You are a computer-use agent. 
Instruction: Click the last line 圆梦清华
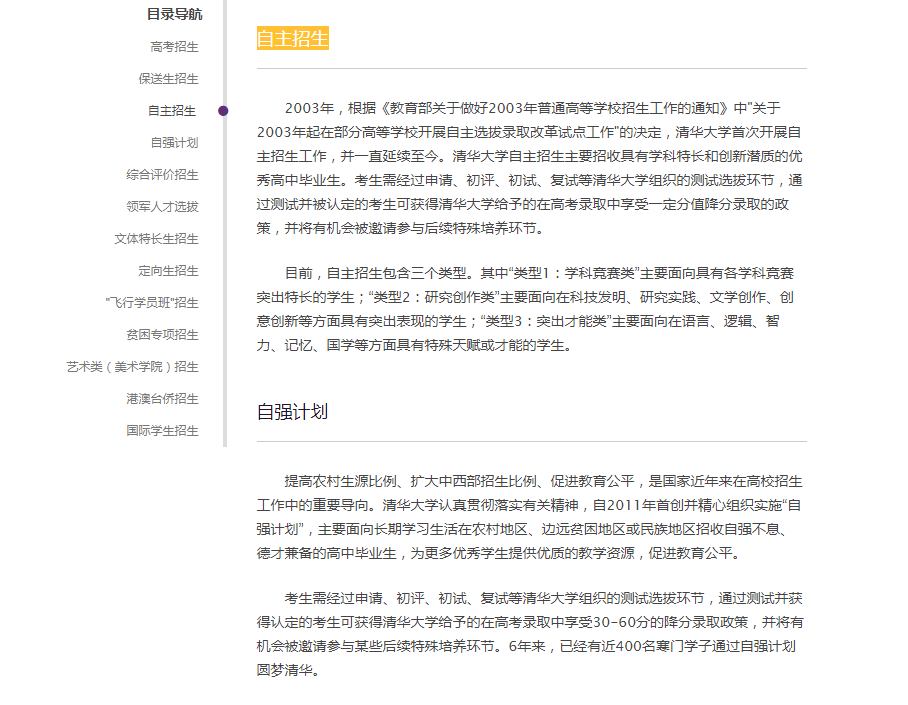click(287, 670)
